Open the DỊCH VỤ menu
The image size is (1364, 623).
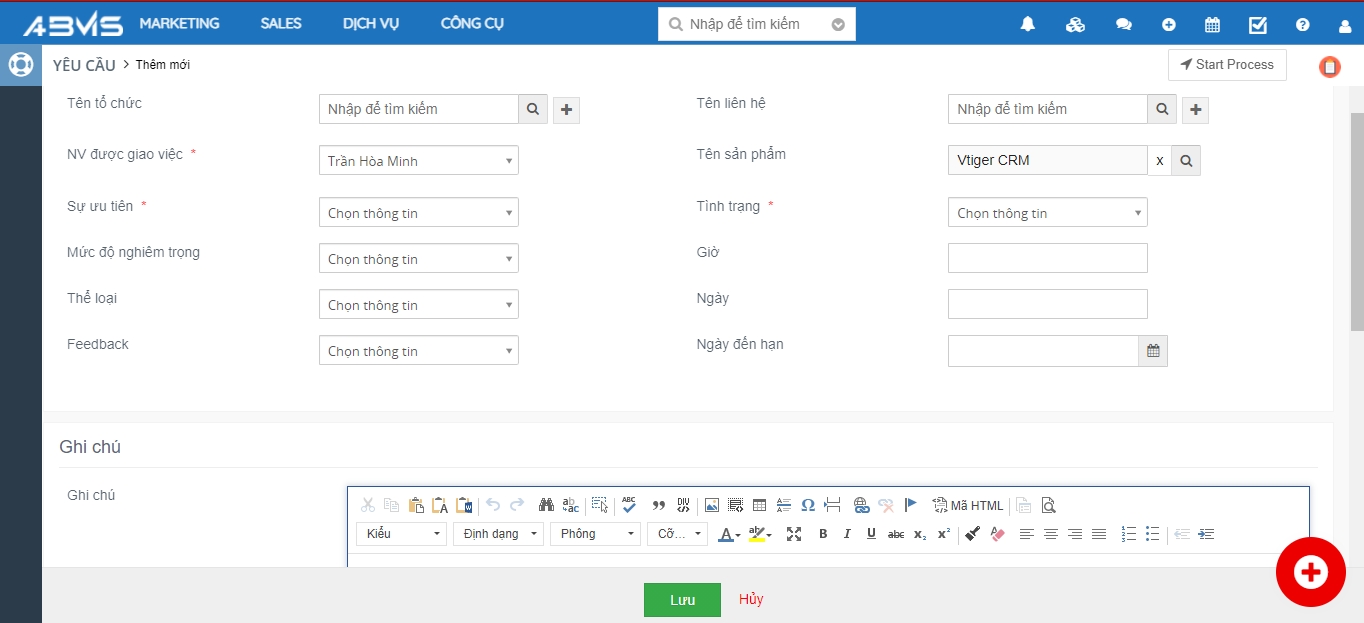coord(370,23)
